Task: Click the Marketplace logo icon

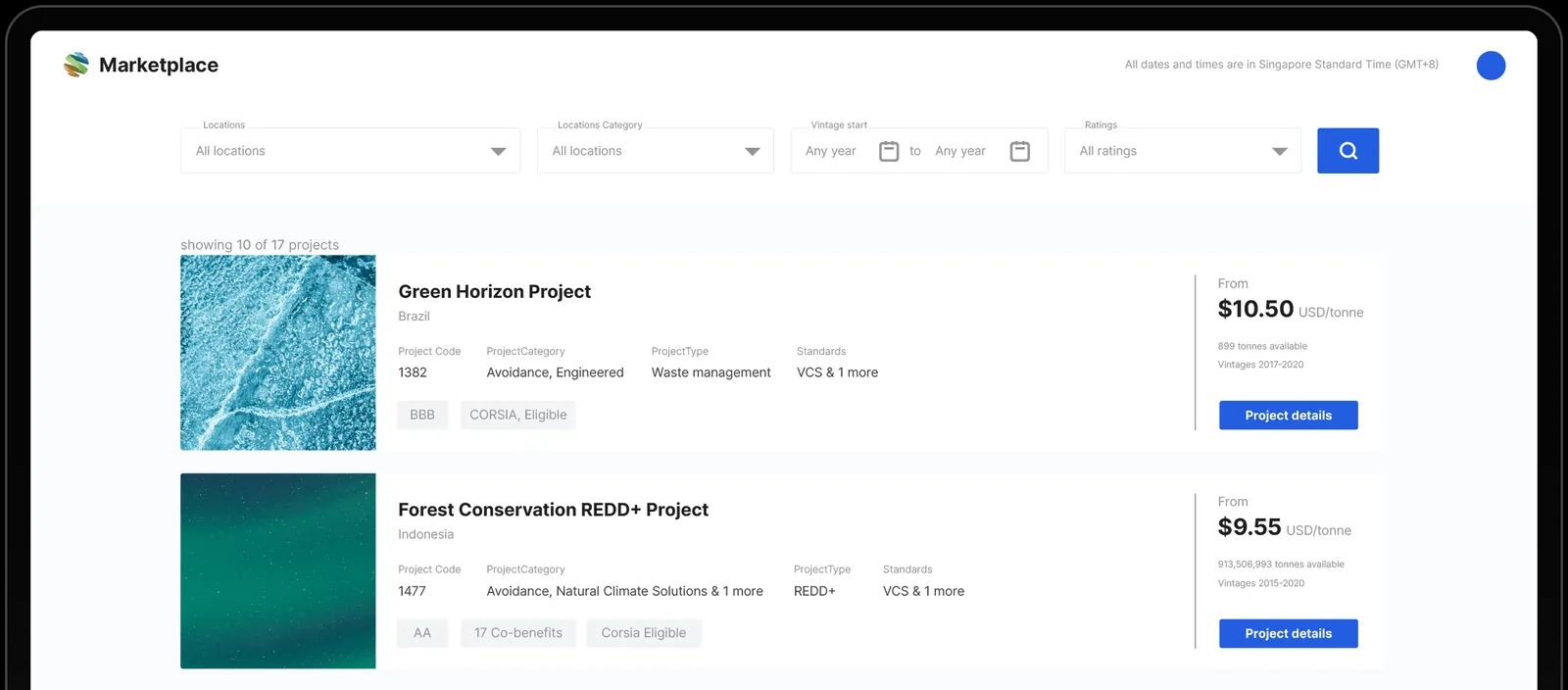Action: pyautogui.click(x=76, y=65)
